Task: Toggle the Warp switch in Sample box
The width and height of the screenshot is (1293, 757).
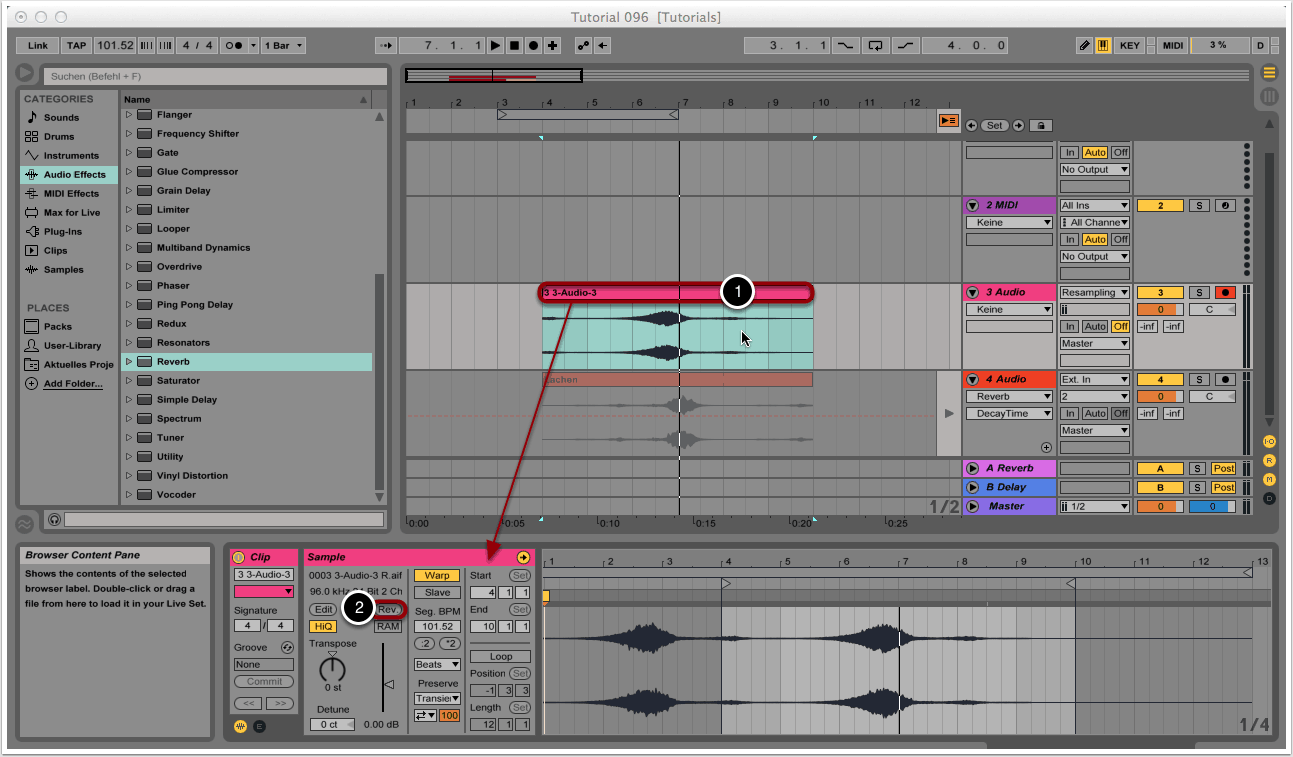Action: 437,576
